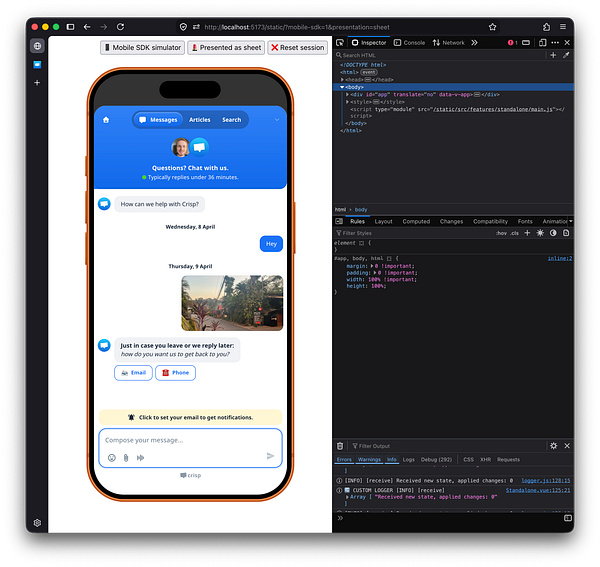Expand the style element node
Image resolution: width=600 pixels, height=567 pixels.
(x=347, y=102)
